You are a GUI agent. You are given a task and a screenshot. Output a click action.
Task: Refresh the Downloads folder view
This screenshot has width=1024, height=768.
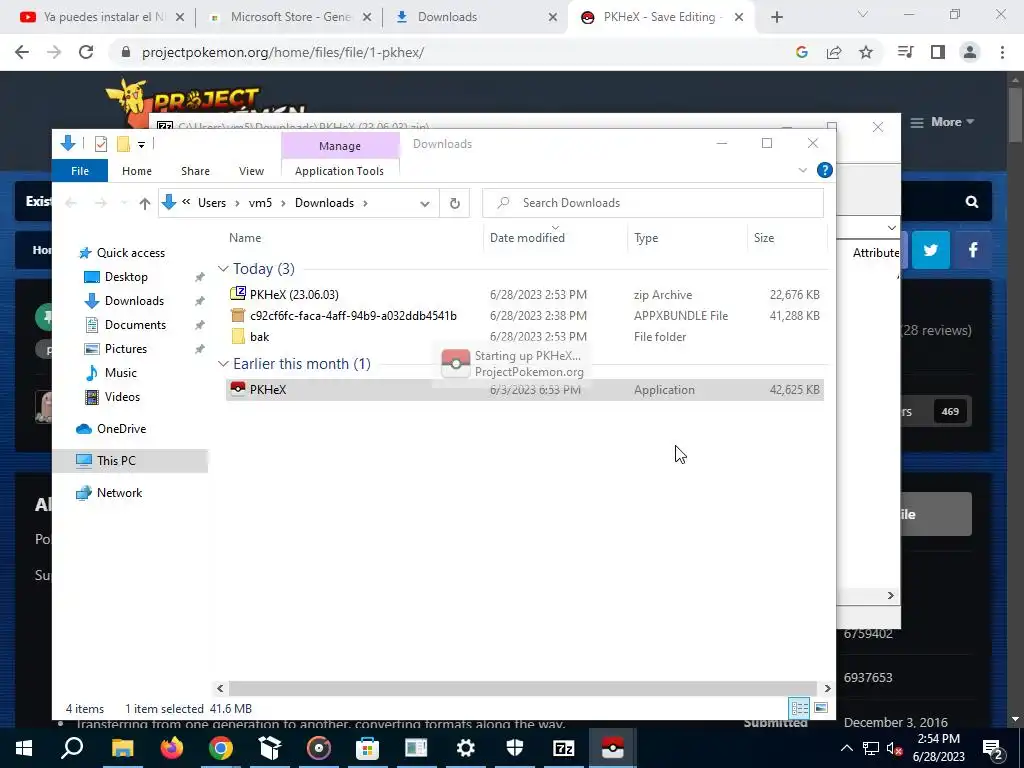pos(455,203)
